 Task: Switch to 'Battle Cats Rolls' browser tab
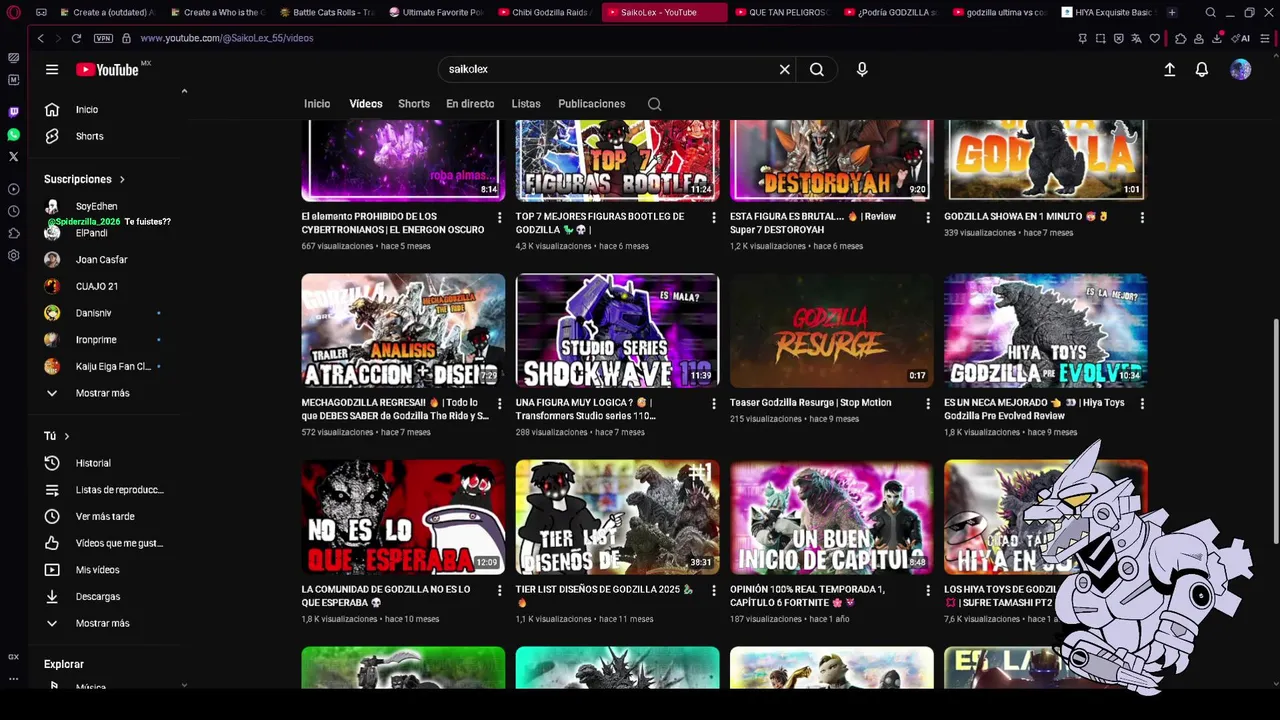(326, 12)
